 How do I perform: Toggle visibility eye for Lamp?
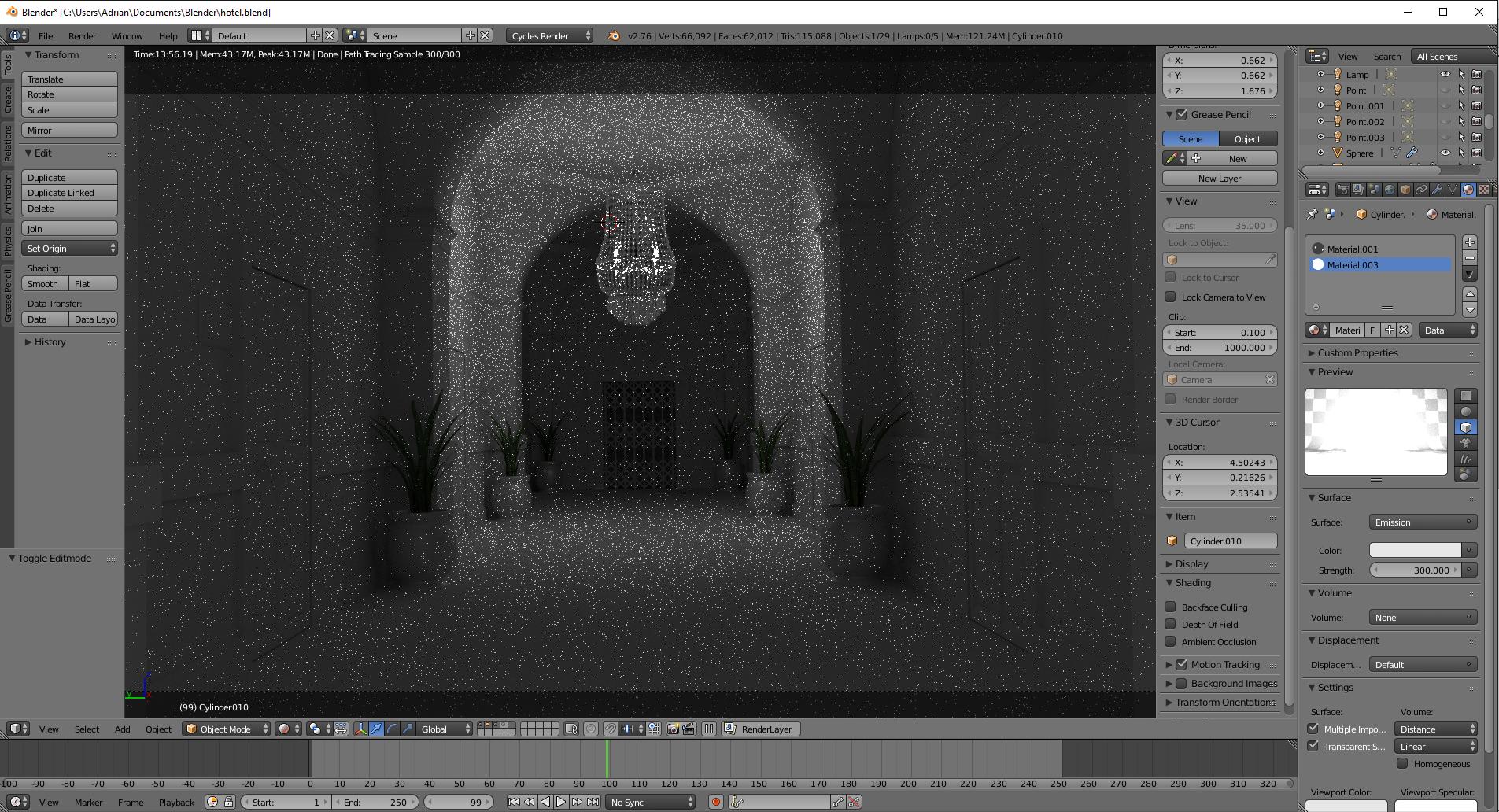coord(1445,75)
